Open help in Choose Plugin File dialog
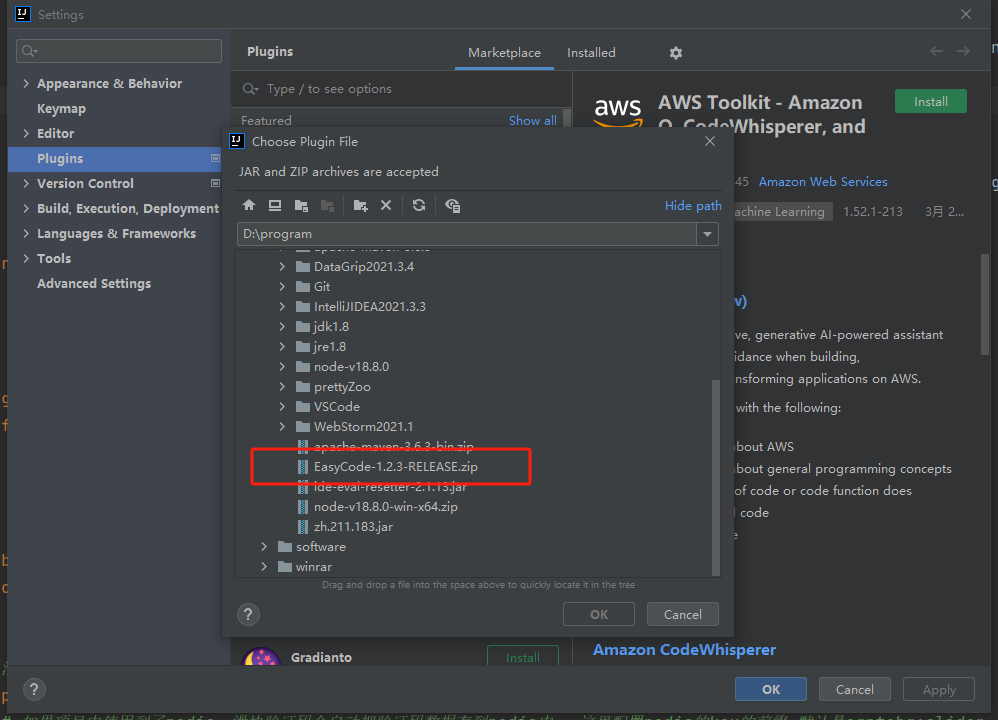 coord(248,614)
